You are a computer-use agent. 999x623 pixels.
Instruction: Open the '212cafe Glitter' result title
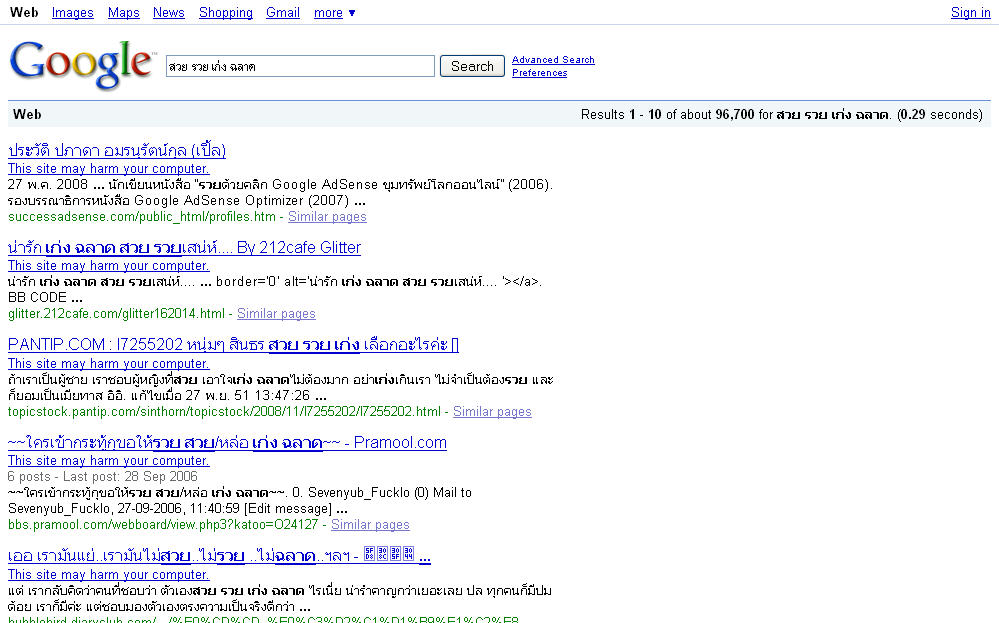[184, 247]
